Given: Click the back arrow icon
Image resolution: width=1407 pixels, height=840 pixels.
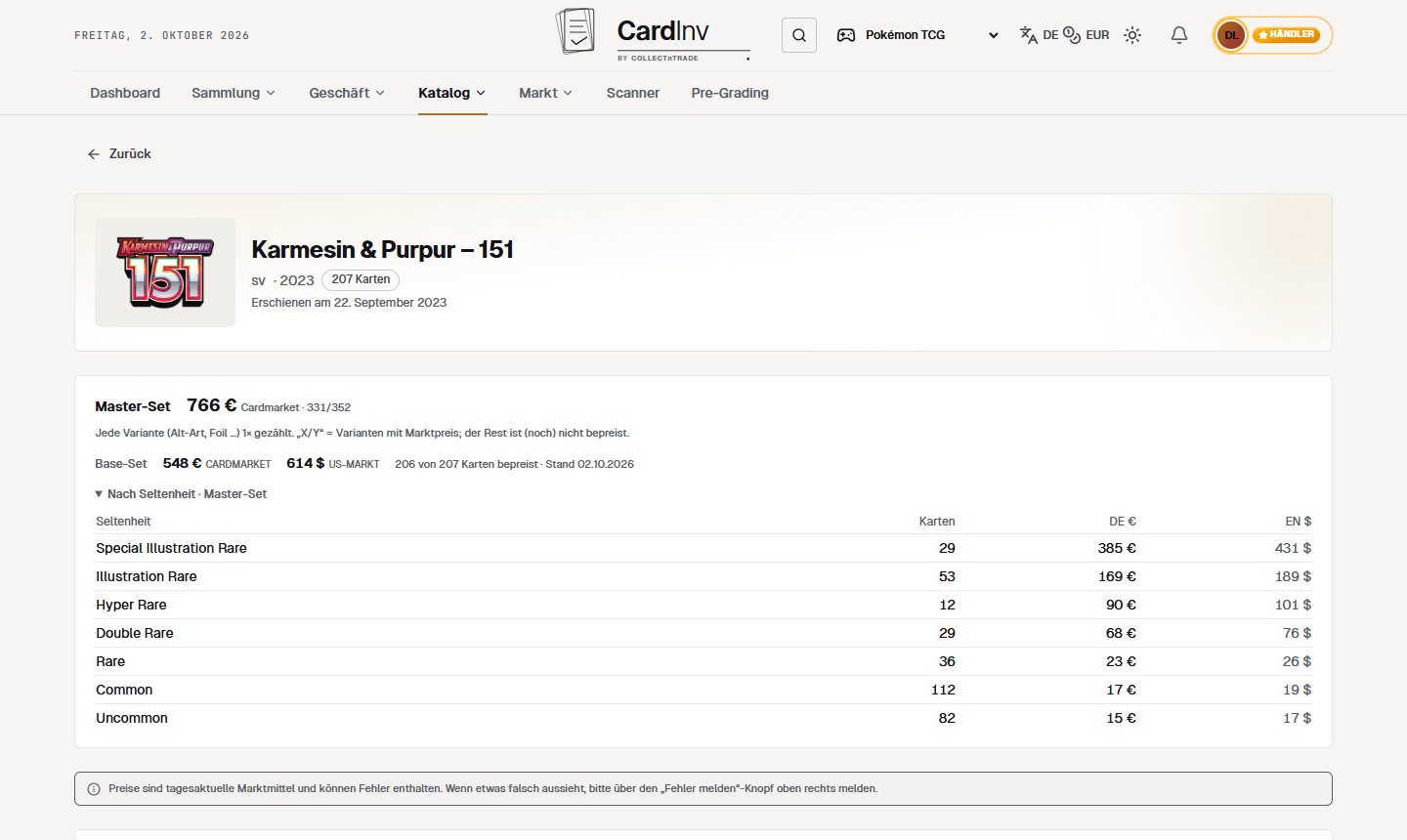Looking at the screenshot, I should click(x=94, y=154).
